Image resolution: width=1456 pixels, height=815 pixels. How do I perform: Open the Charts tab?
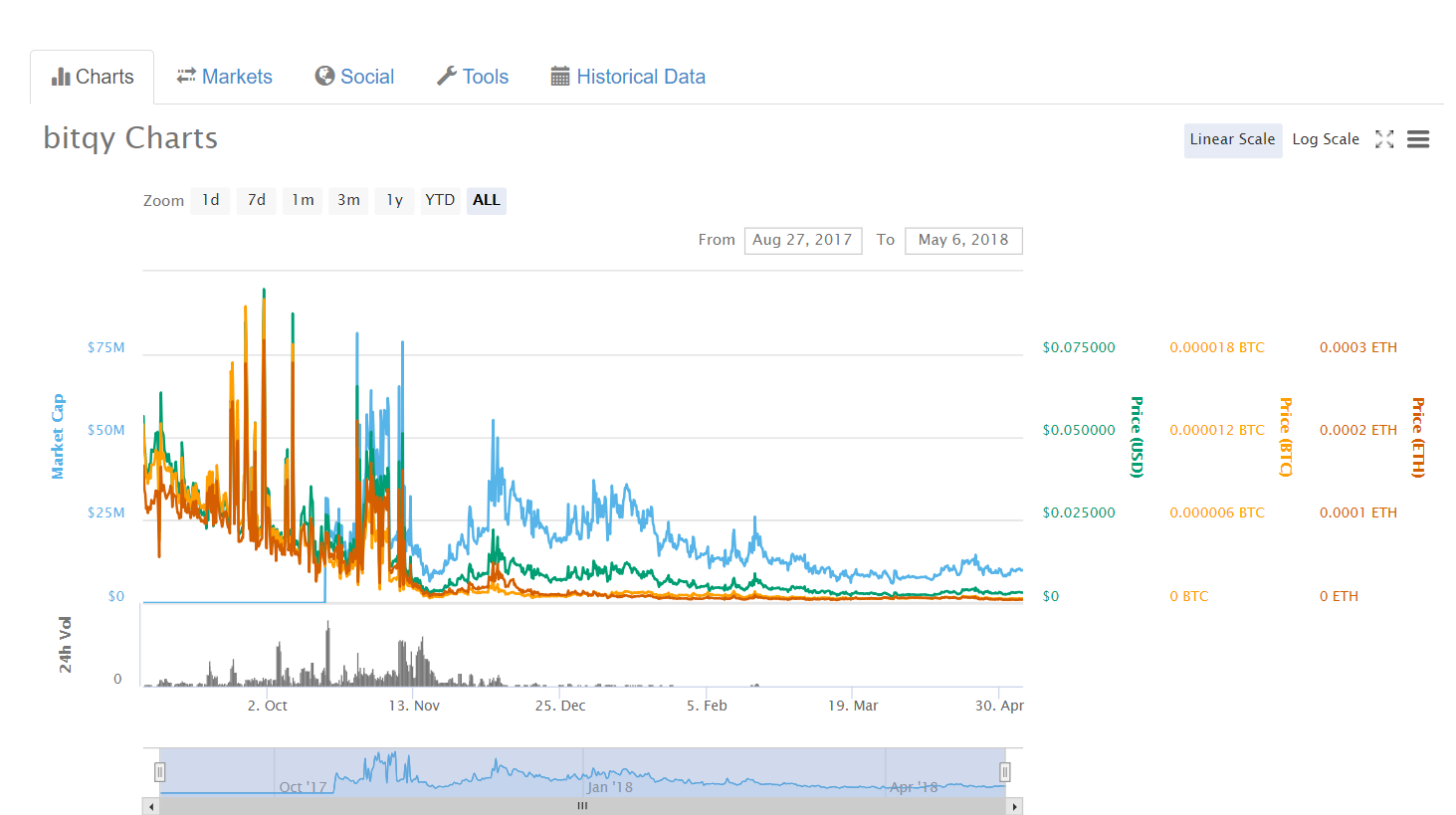pos(93,77)
